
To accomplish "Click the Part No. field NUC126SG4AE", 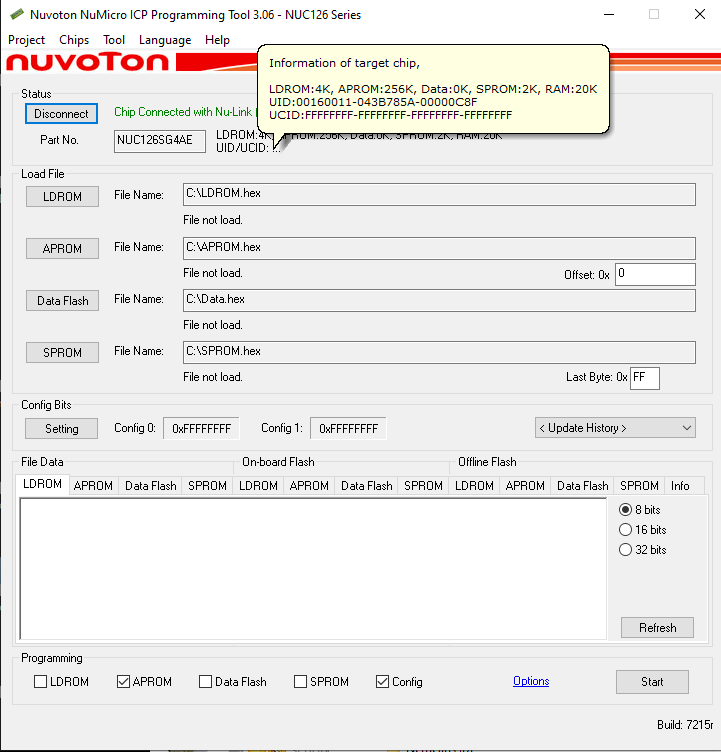I will tap(160, 141).
